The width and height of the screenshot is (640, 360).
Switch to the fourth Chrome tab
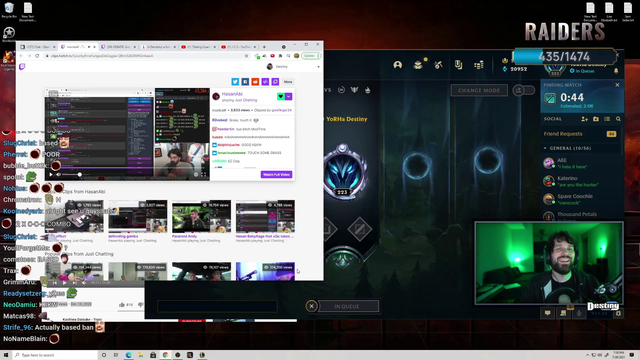[158, 47]
